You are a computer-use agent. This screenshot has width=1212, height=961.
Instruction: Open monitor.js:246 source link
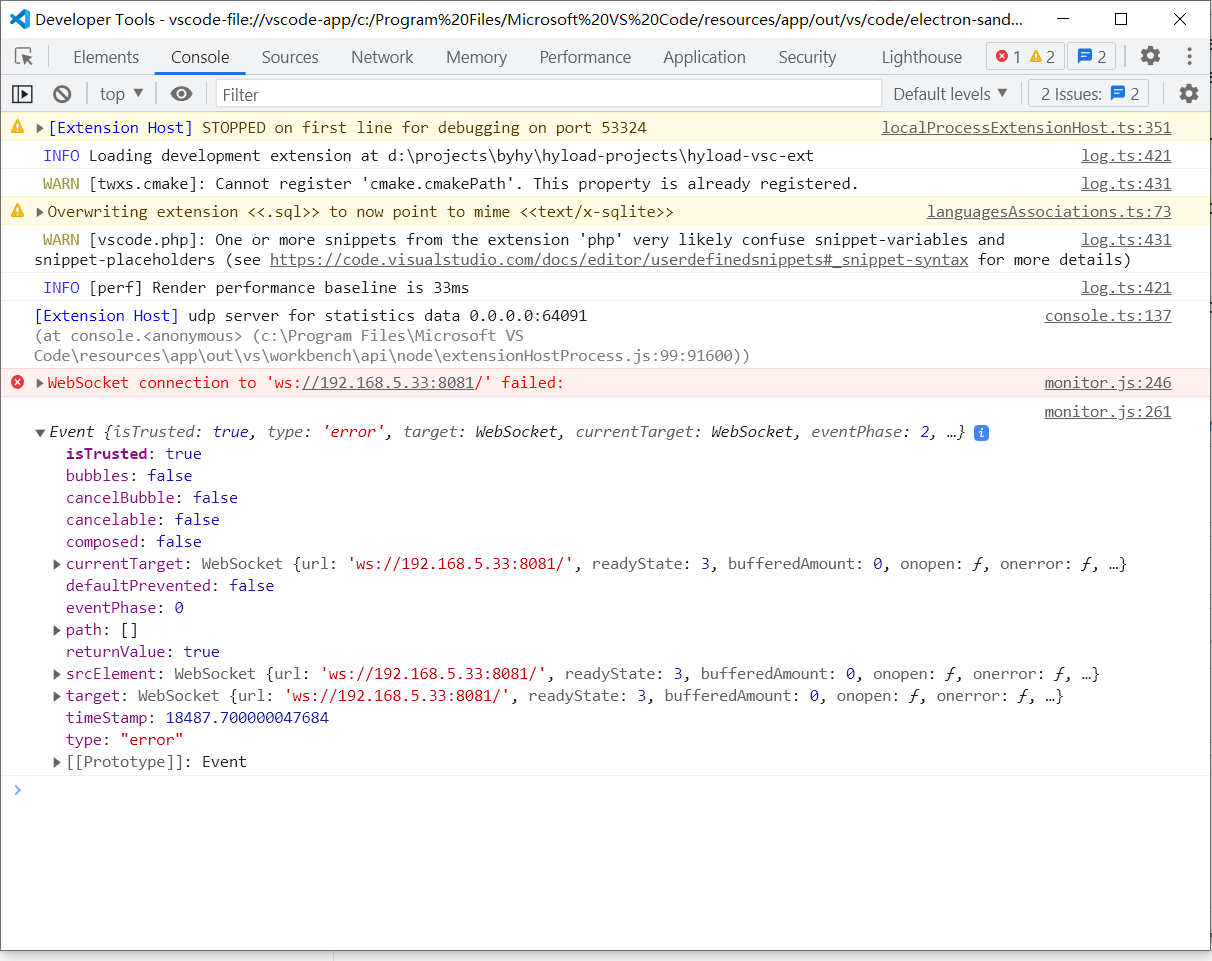pos(1108,383)
